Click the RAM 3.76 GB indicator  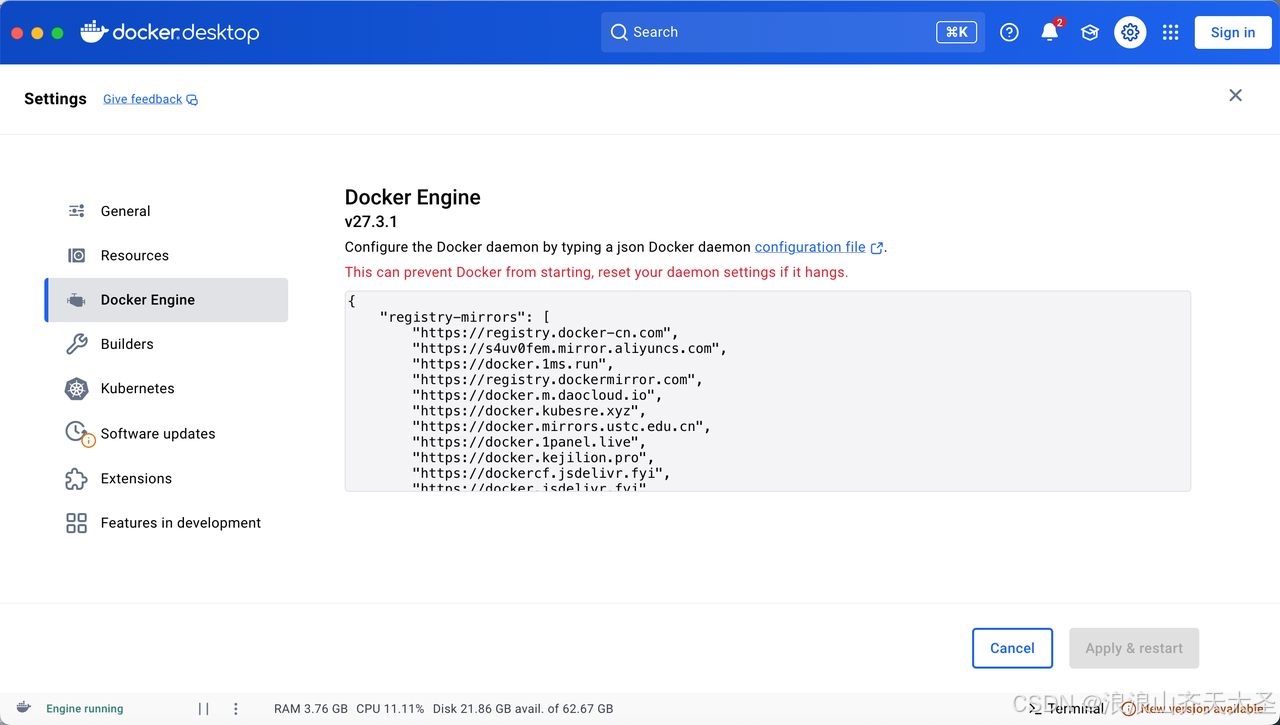311,709
